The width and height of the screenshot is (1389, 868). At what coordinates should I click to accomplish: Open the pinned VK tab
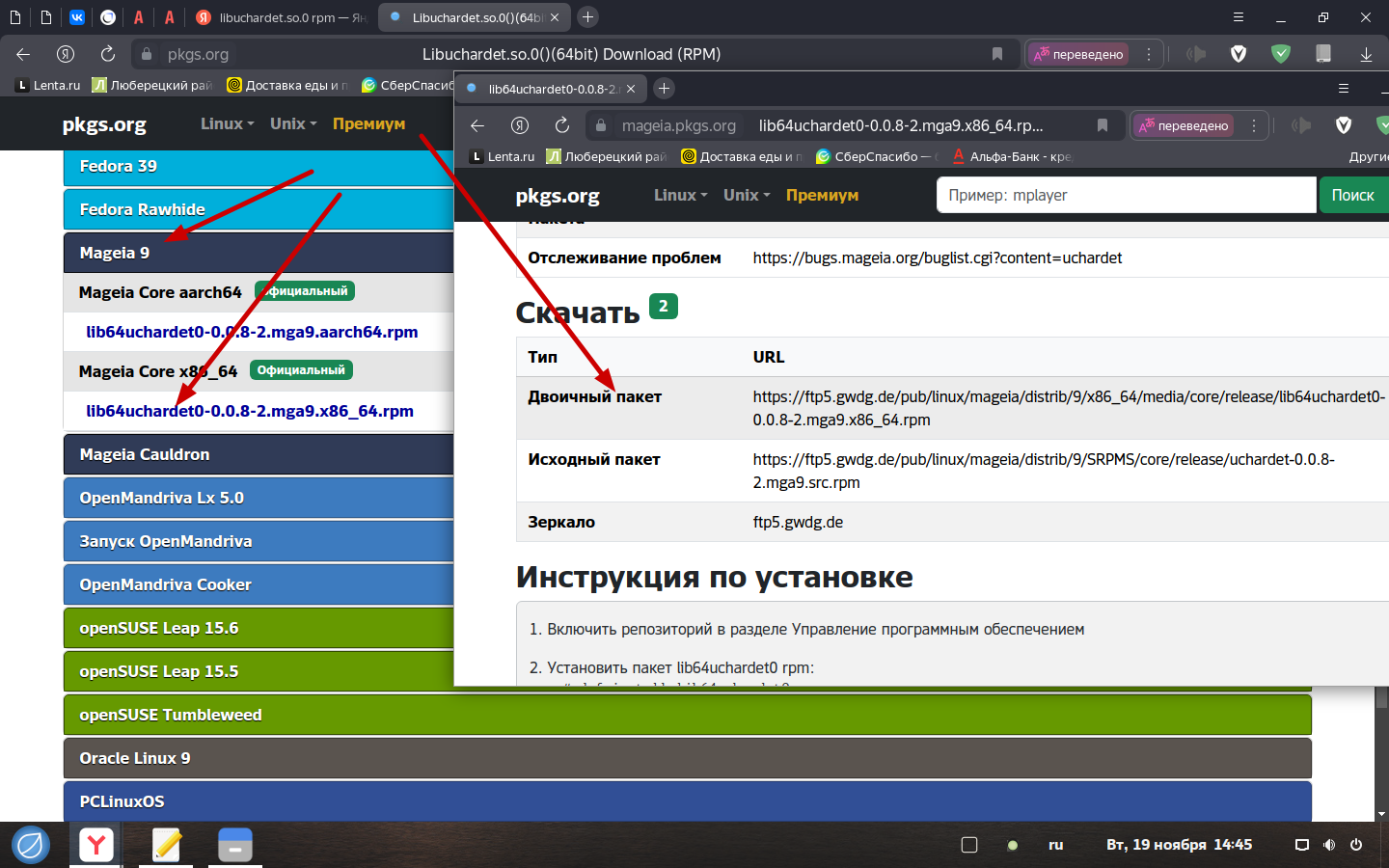click(x=77, y=17)
